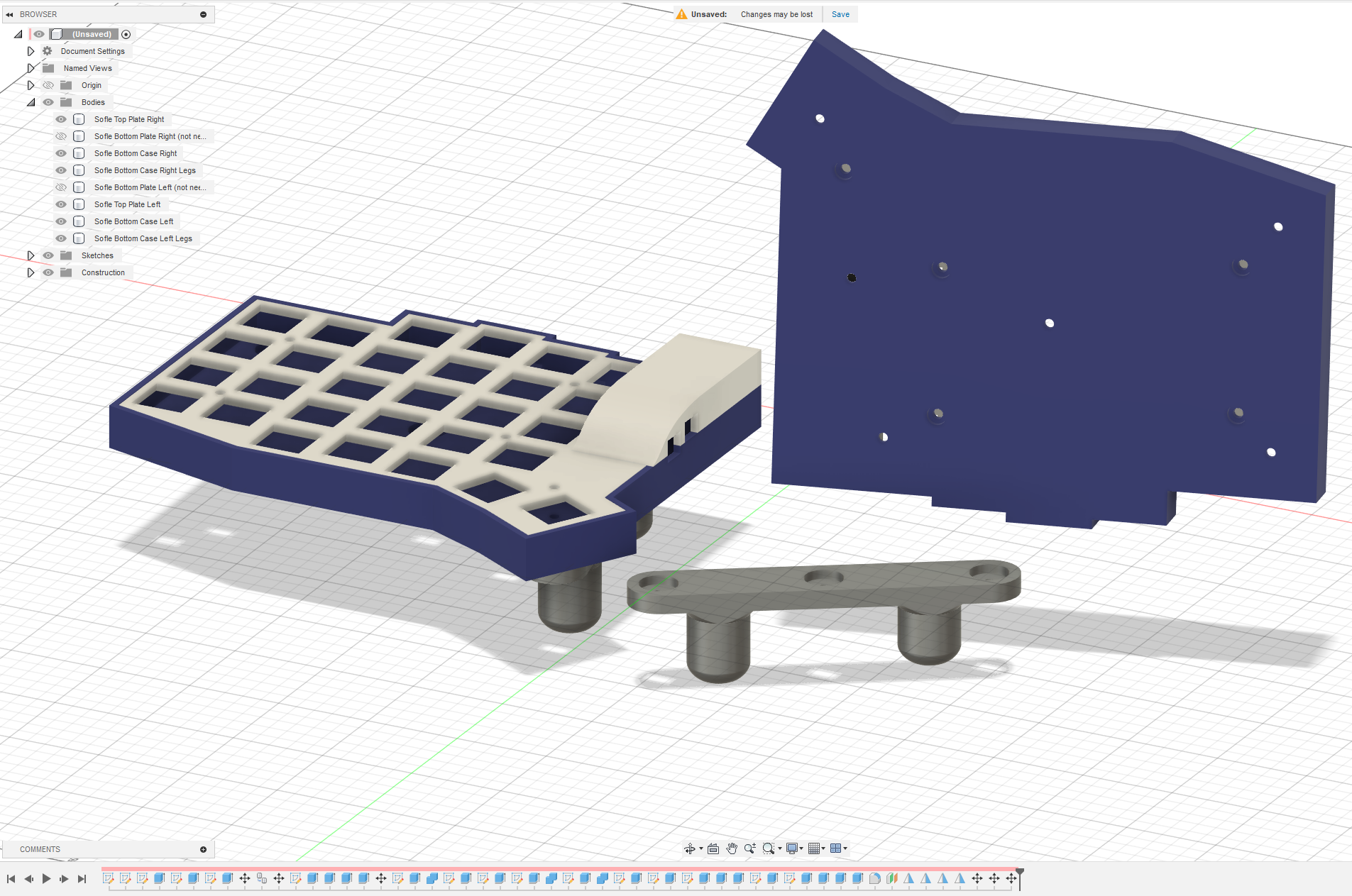Click the Browser panel options dot
This screenshot has height=896, width=1352.
[203, 14]
